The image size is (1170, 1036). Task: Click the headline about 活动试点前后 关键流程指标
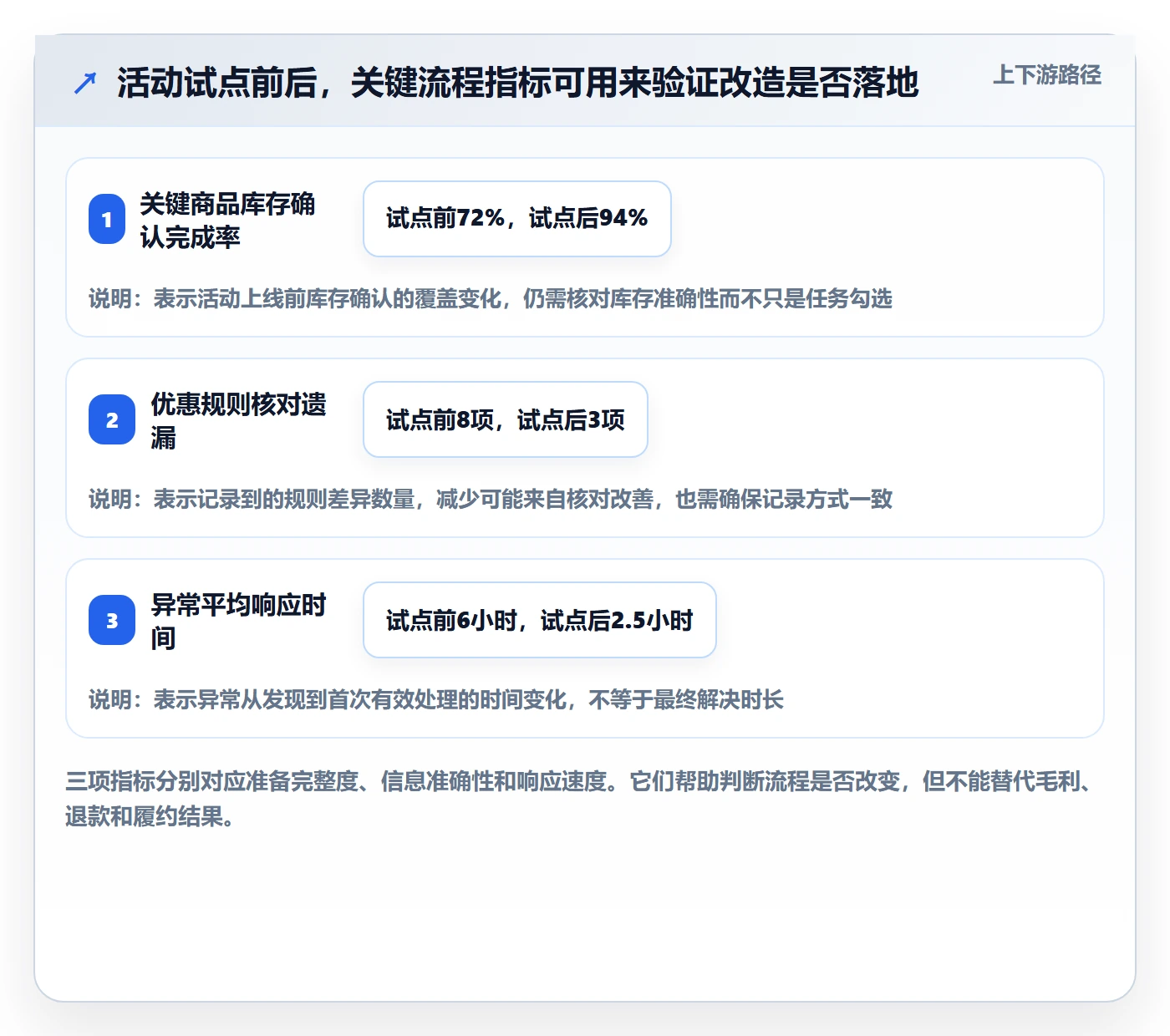[x=517, y=83]
